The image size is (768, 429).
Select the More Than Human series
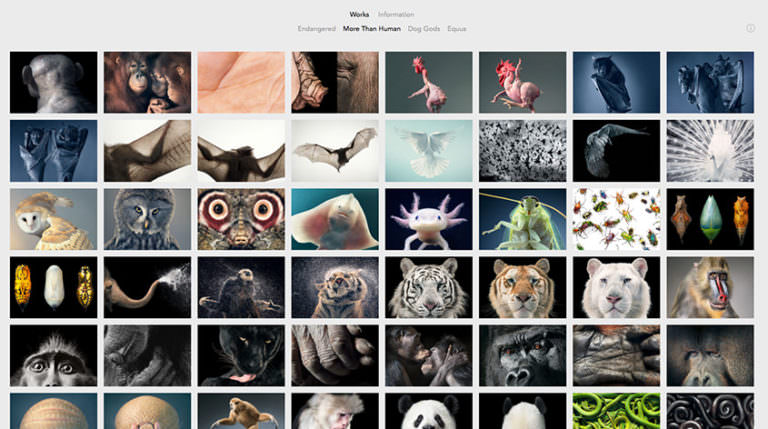coord(372,29)
